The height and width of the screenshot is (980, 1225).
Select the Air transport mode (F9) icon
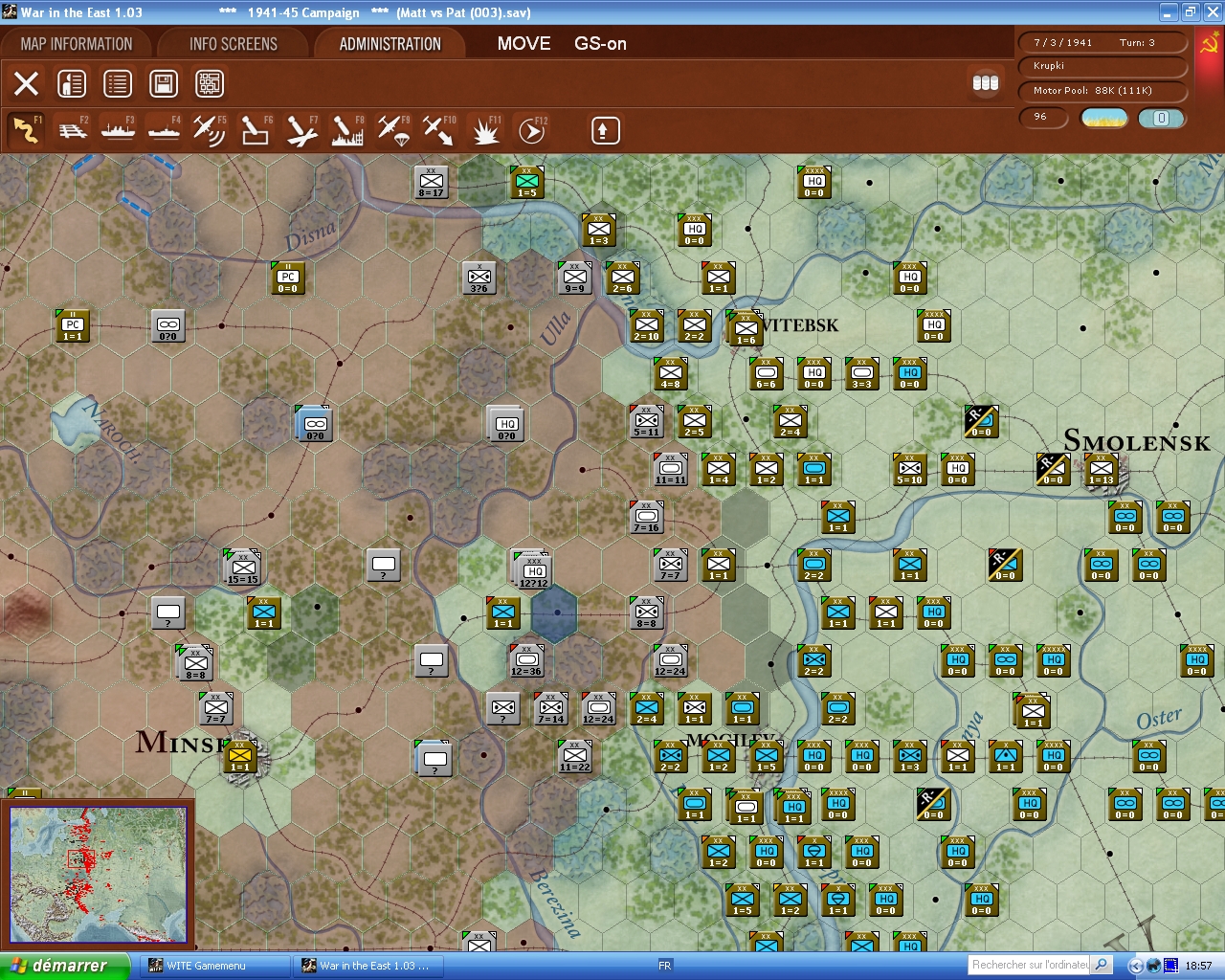pos(393,130)
